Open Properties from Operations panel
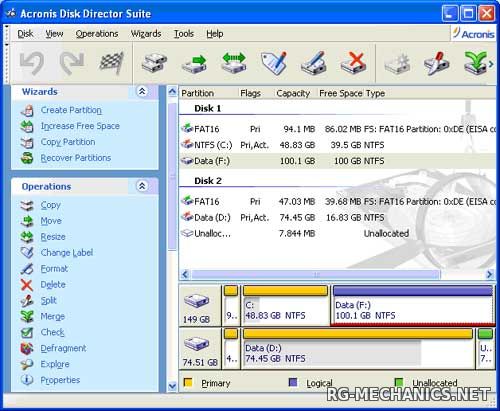The width and height of the screenshot is (500, 411). [x=60, y=380]
